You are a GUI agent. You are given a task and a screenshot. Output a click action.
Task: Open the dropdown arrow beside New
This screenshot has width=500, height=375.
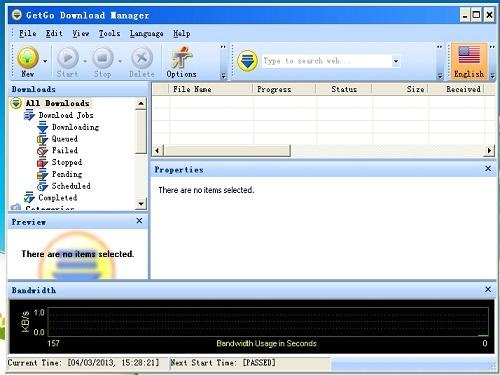tap(45, 61)
